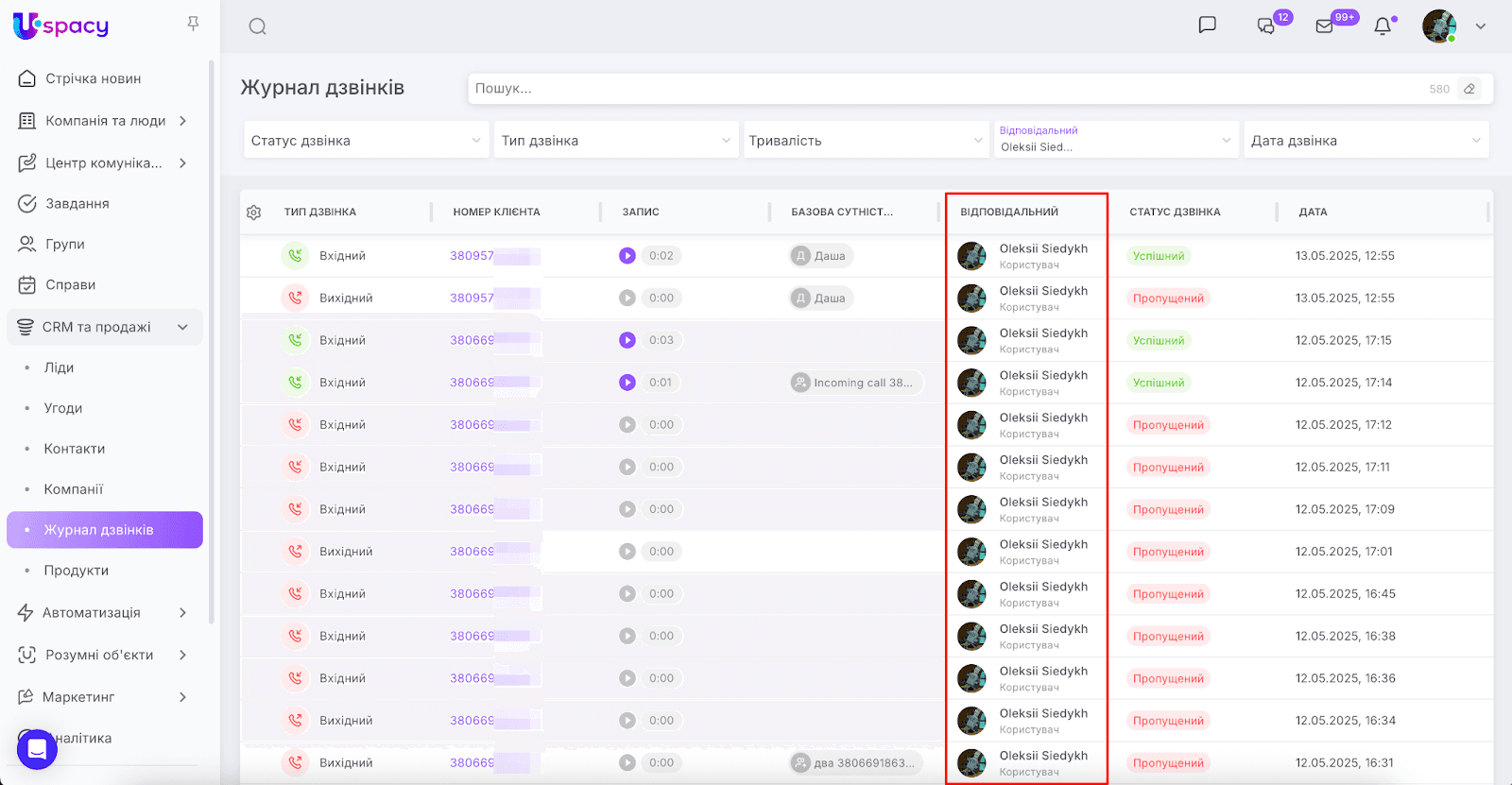Expand the Дата дзвінка filter dropdown
Screen dimensions: 1512x785
pyautogui.click(x=1366, y=141)
